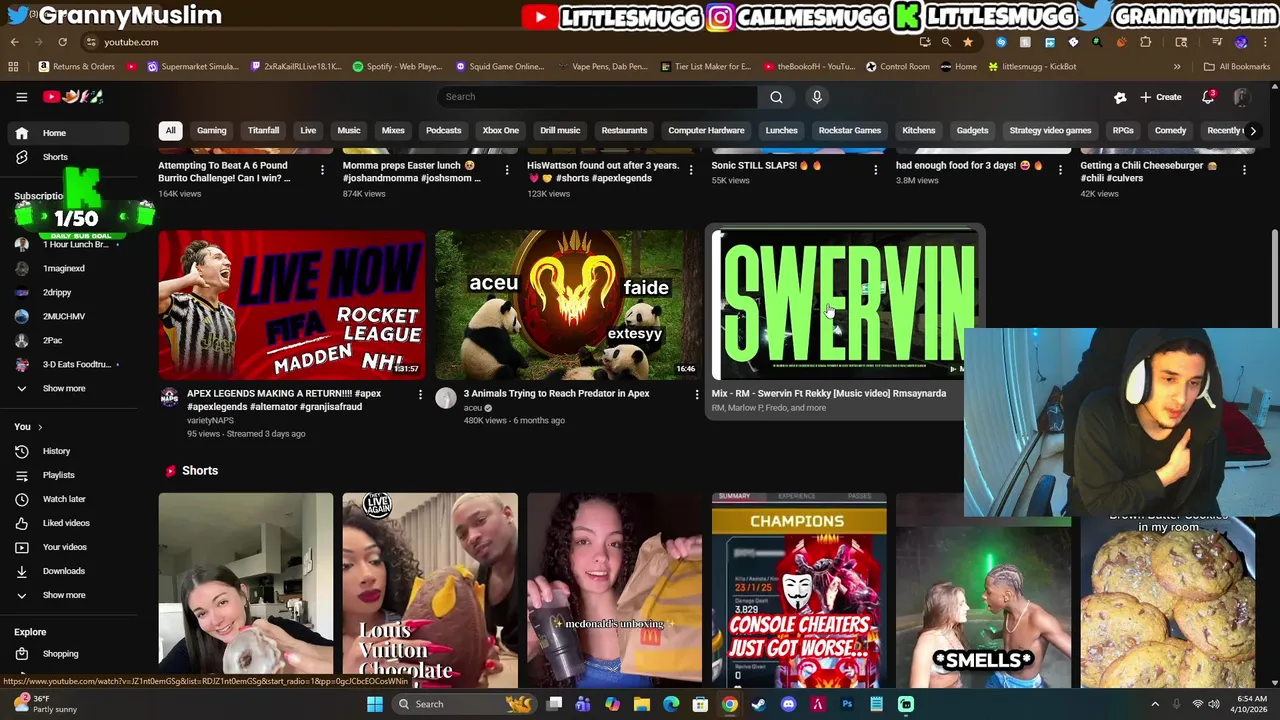Click the Chrome address bar
1280x720 pixels.
500,42
